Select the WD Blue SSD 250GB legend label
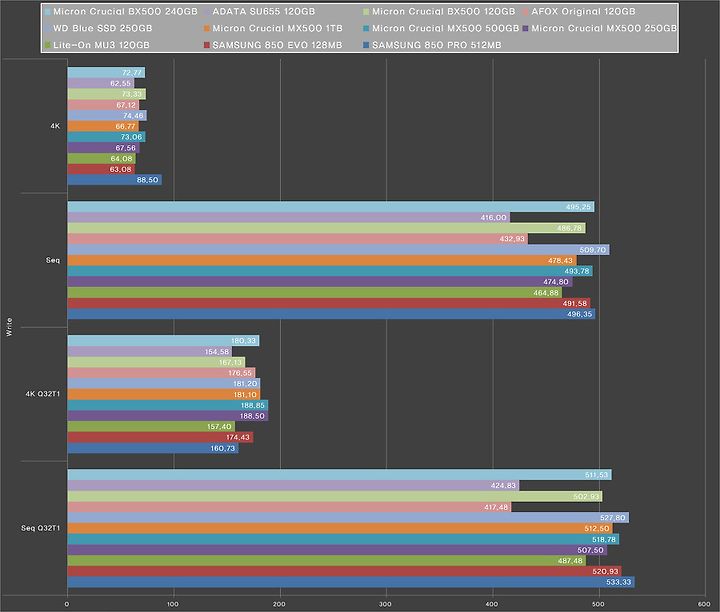The height and width of the screenshot is (612, 720). click(x=102, y=28)
